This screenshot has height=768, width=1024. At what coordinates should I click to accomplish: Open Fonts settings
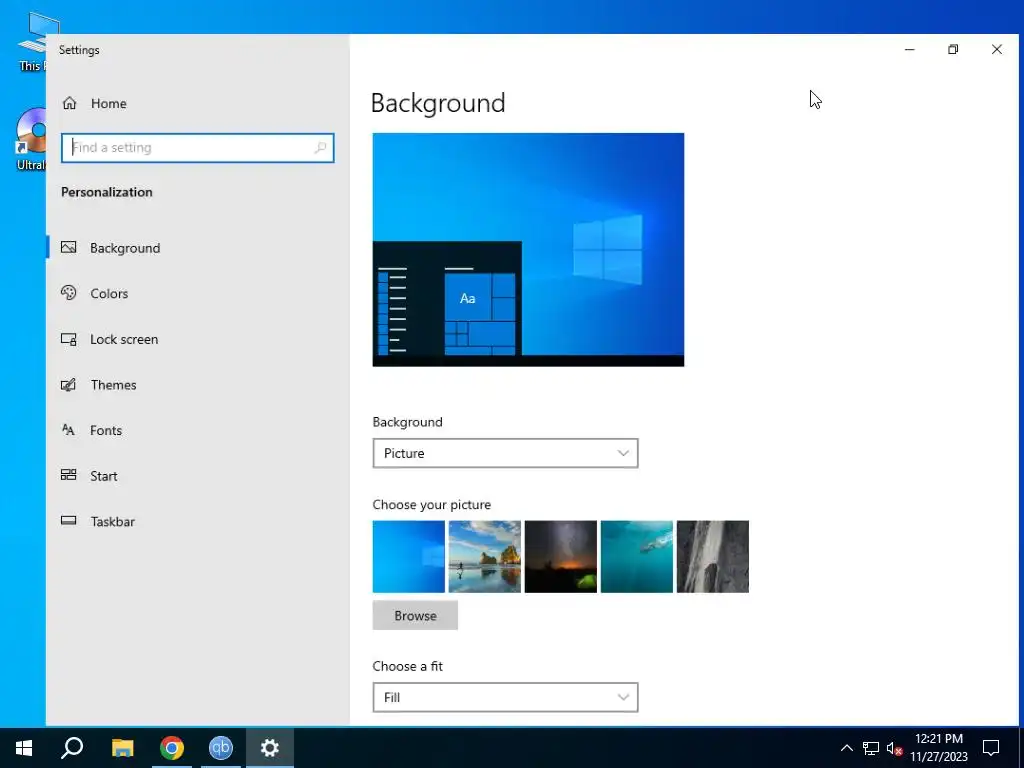[106, 430]
